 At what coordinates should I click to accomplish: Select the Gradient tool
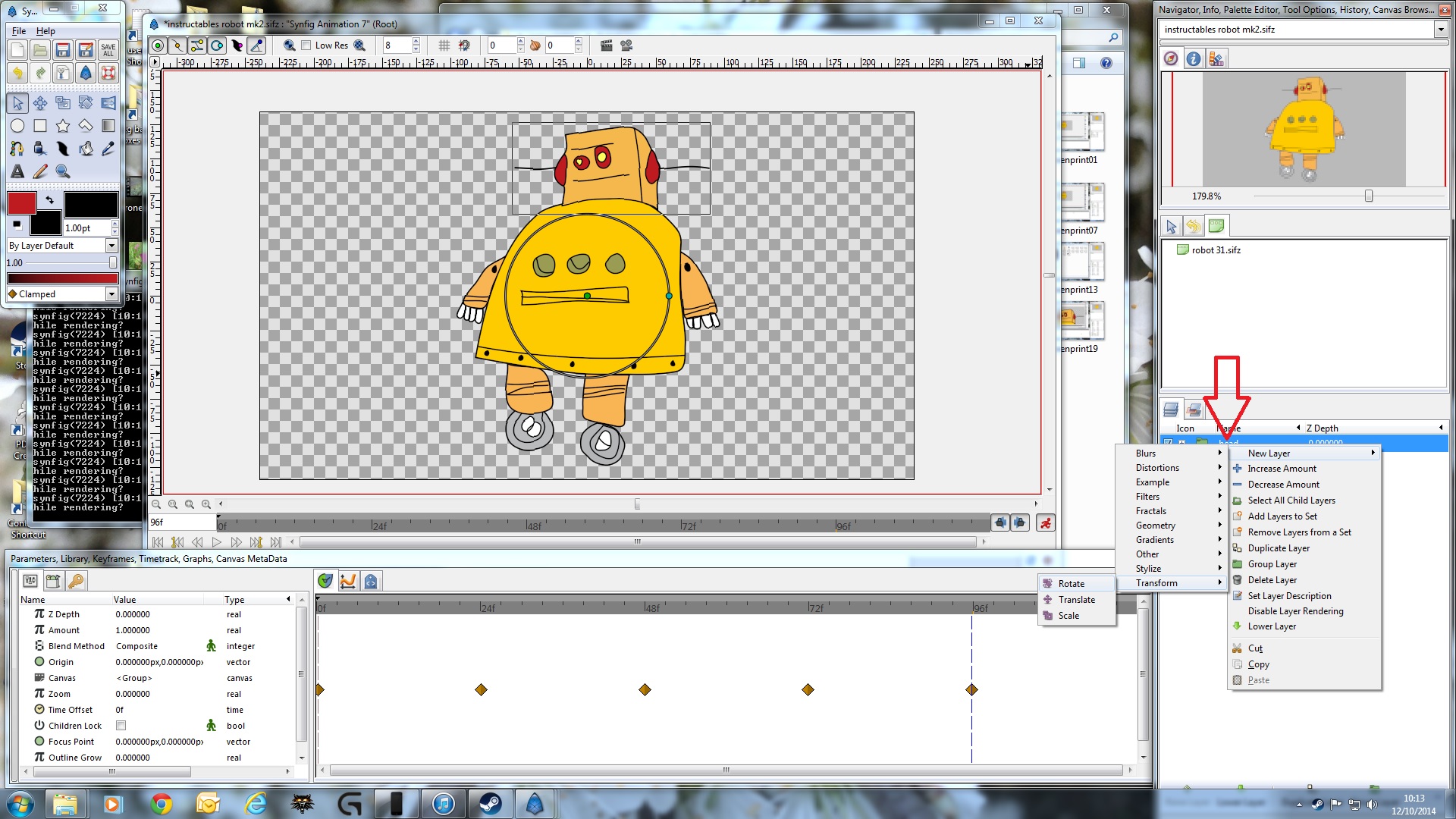click(108, 126)
